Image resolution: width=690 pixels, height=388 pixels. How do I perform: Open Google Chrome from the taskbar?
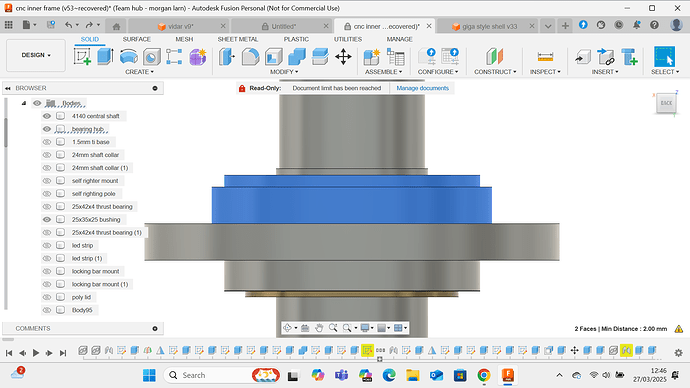tap(484, 375)
